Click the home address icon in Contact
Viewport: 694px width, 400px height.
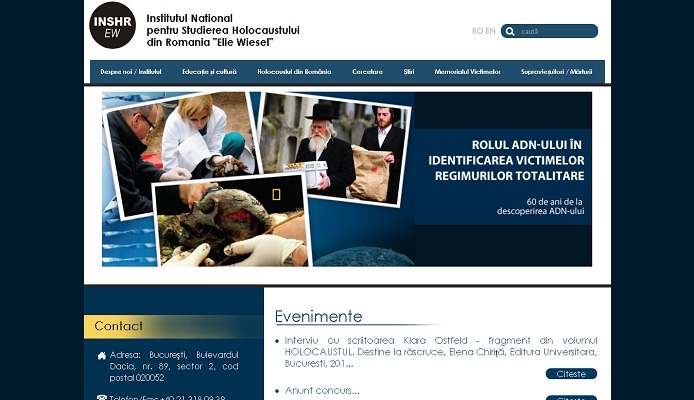tap(102, 355)
